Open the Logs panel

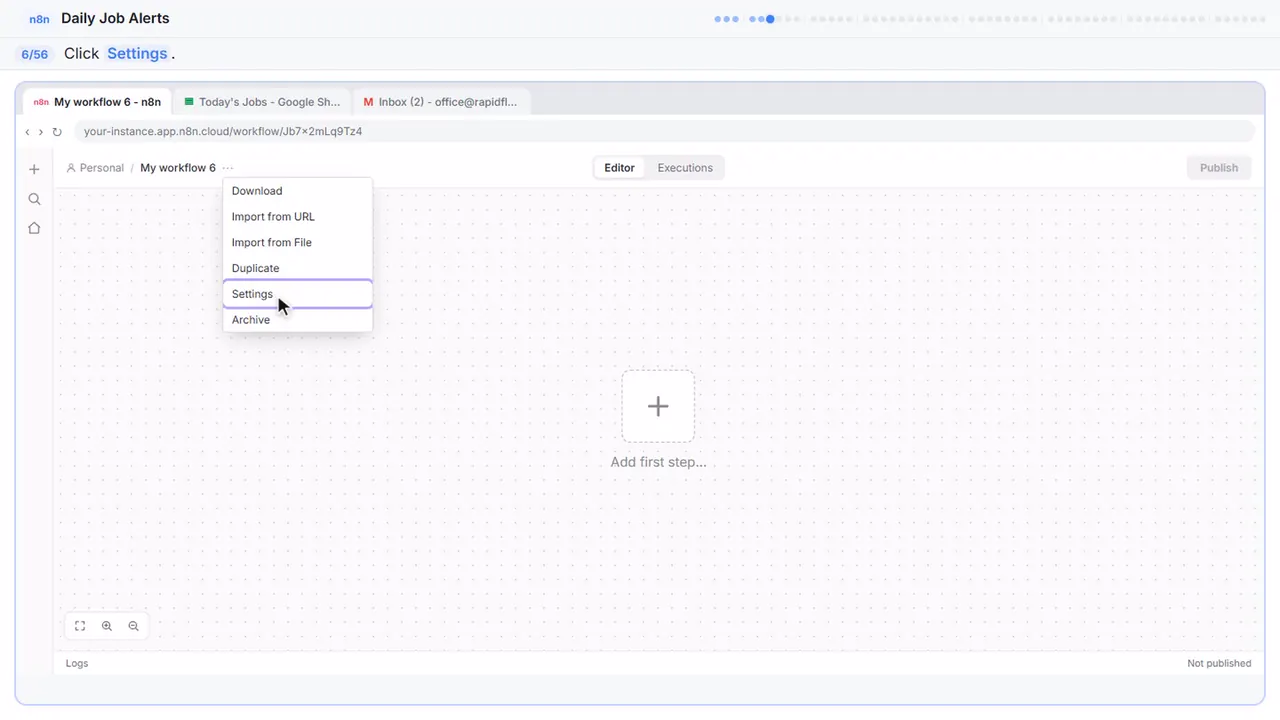click(77, 663)
